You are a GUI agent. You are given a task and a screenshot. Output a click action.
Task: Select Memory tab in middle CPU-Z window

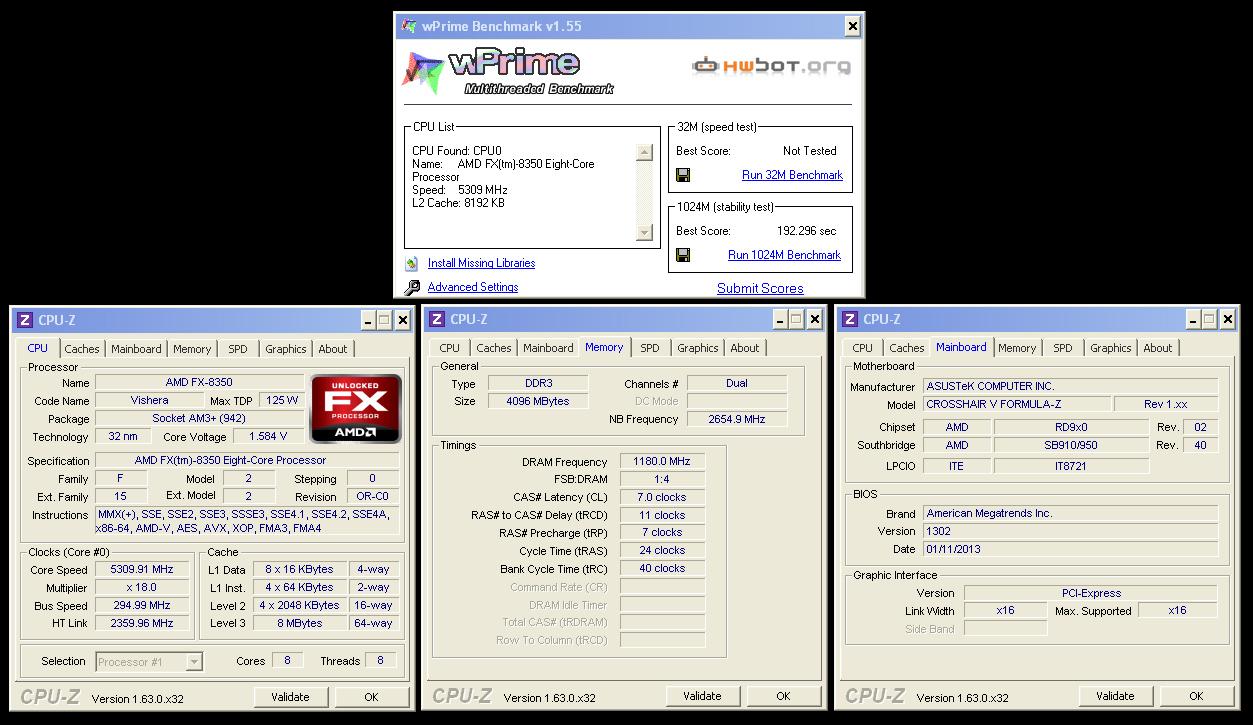604,347
